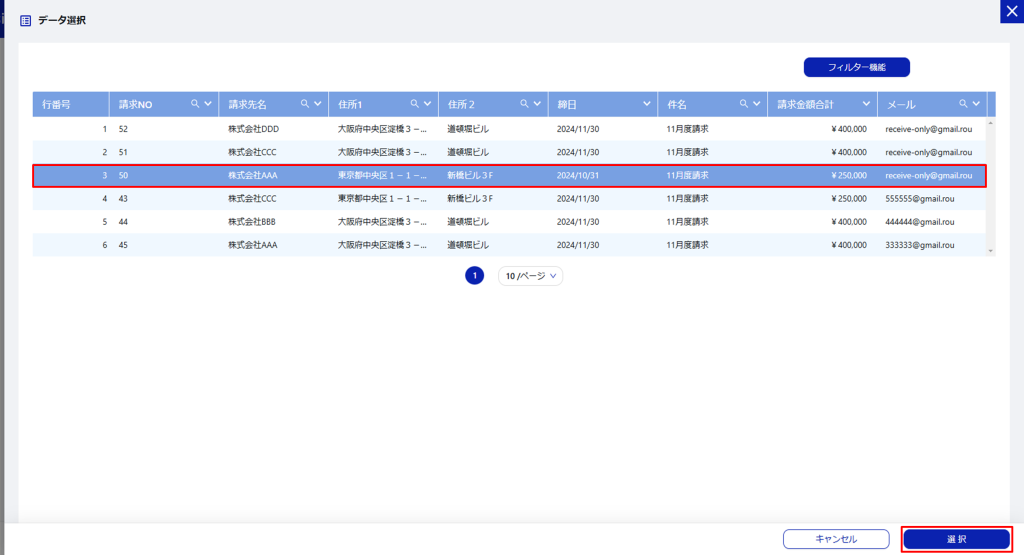Go to pagination page 1
The image size is (1024, 555).
click(474, 276)
